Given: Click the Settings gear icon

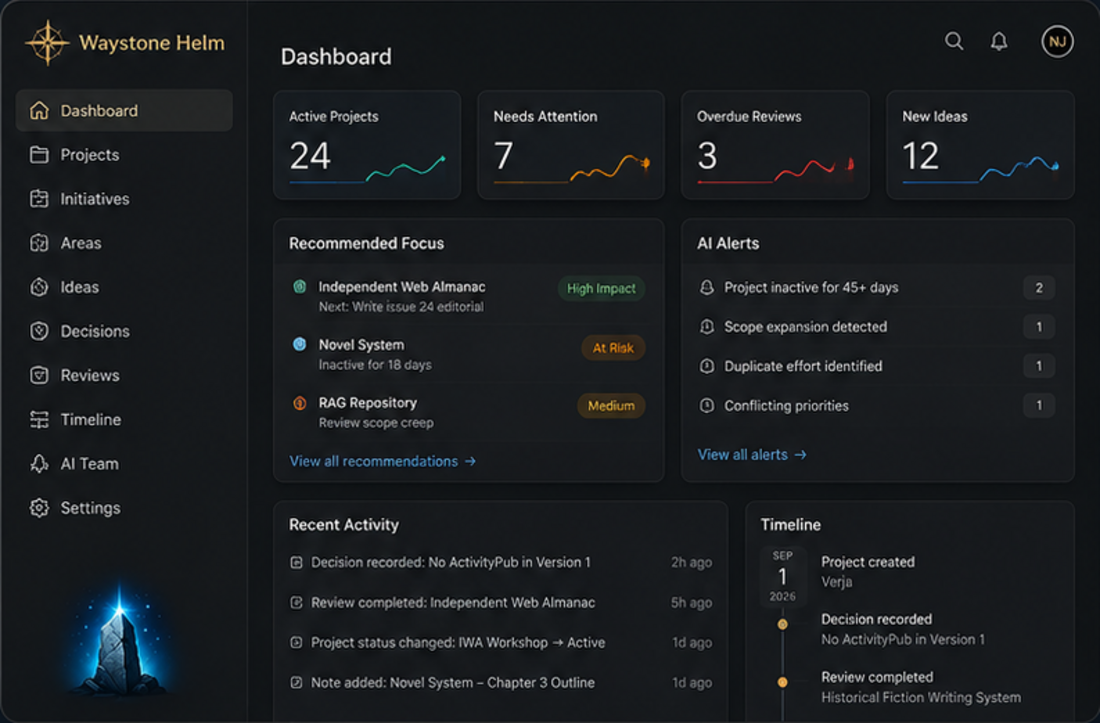Looking at the screenshot, I should point(39,508).
